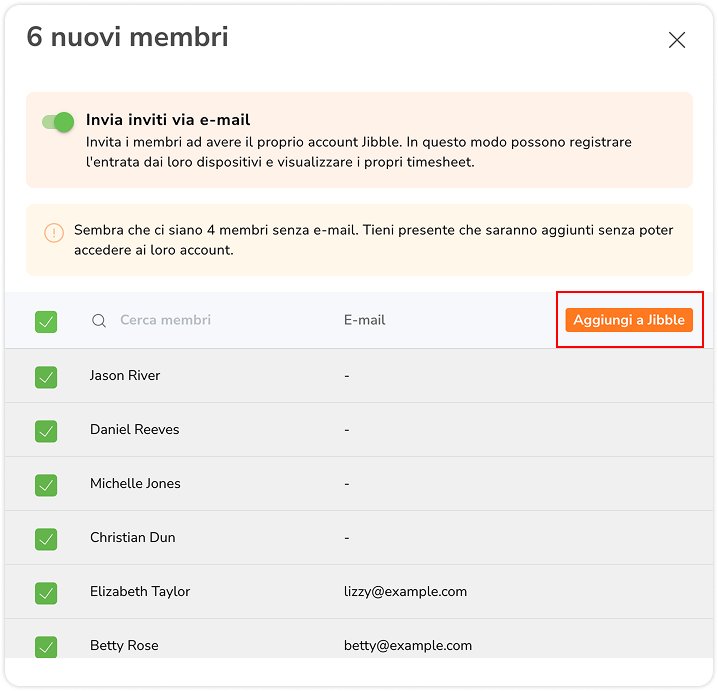Select the name Christian Dun

pyautogui.click(x=132, y=538)
